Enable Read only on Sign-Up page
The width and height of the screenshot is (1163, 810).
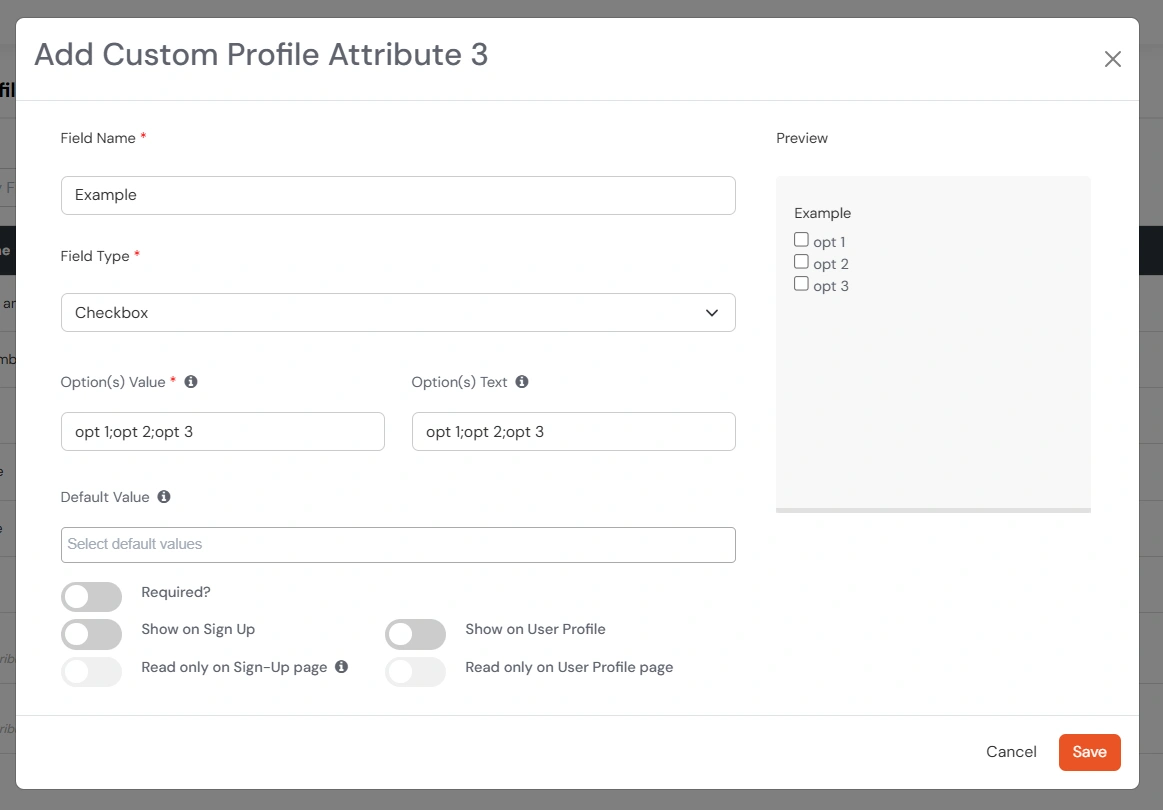coord(91,671)
